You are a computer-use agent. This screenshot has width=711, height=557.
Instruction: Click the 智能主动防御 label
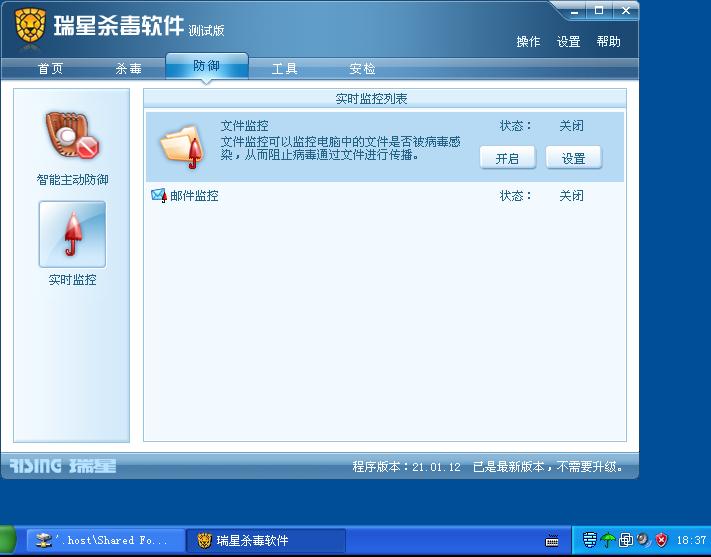(73, 180)
